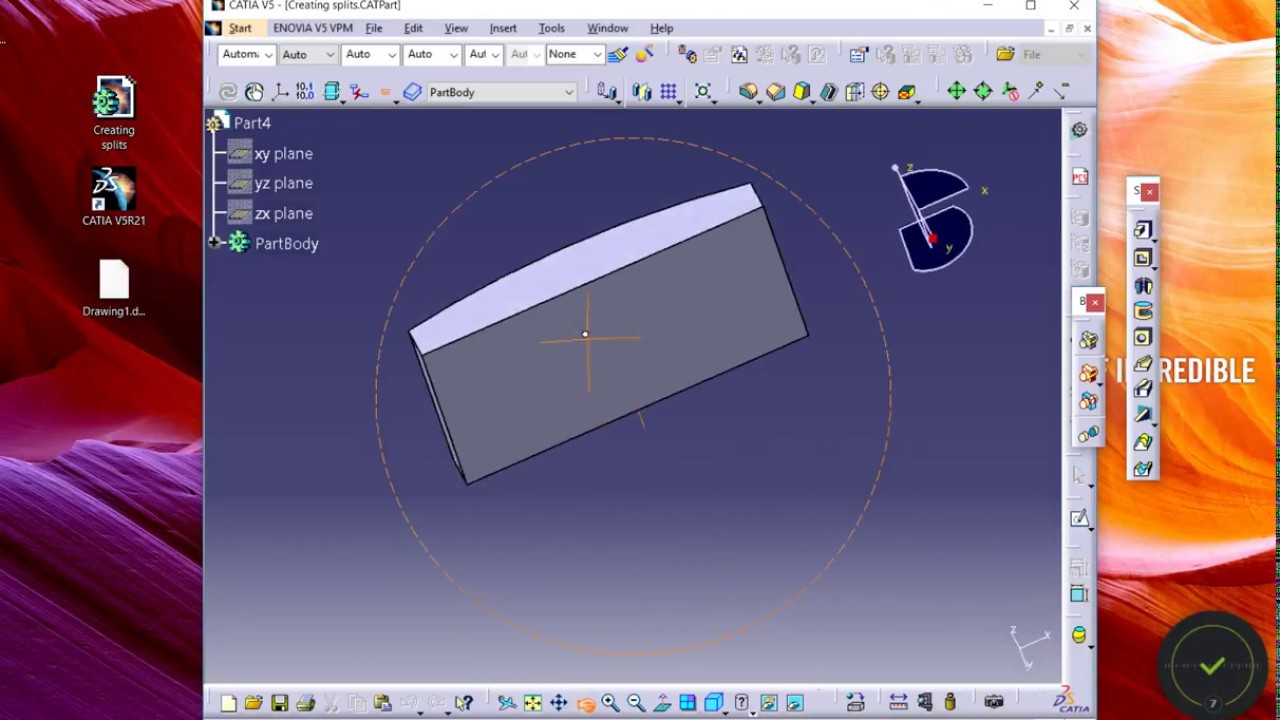The image size is (1280, 720).
Task: Select yz plane in the tree
Action: tap(283, 183)
